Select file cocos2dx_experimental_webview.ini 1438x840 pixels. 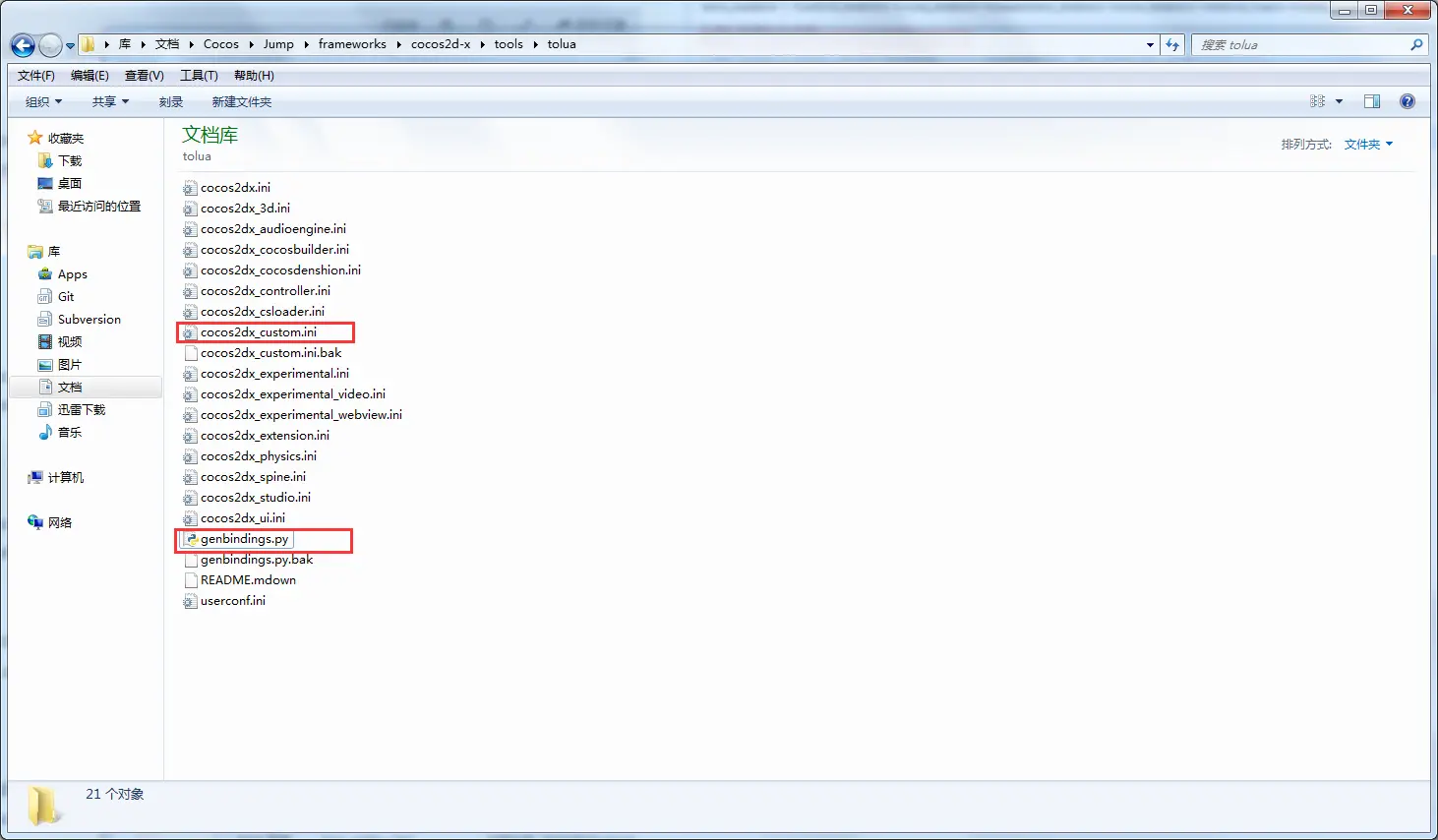(301, 415)
